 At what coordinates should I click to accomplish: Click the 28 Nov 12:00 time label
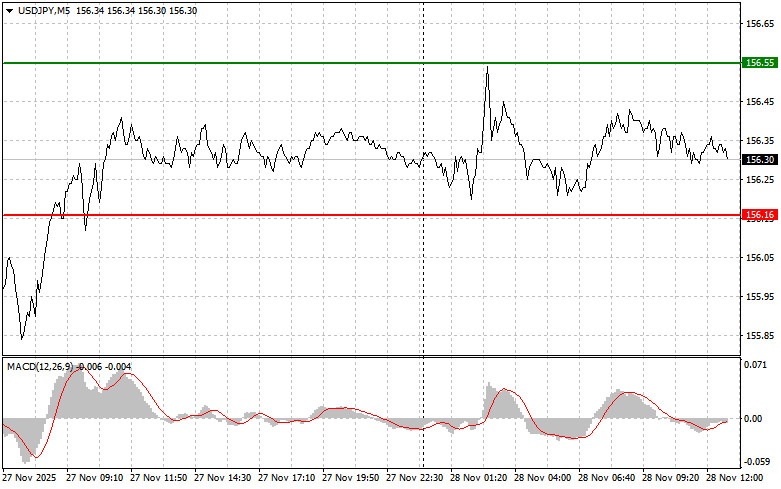[735, 478]
